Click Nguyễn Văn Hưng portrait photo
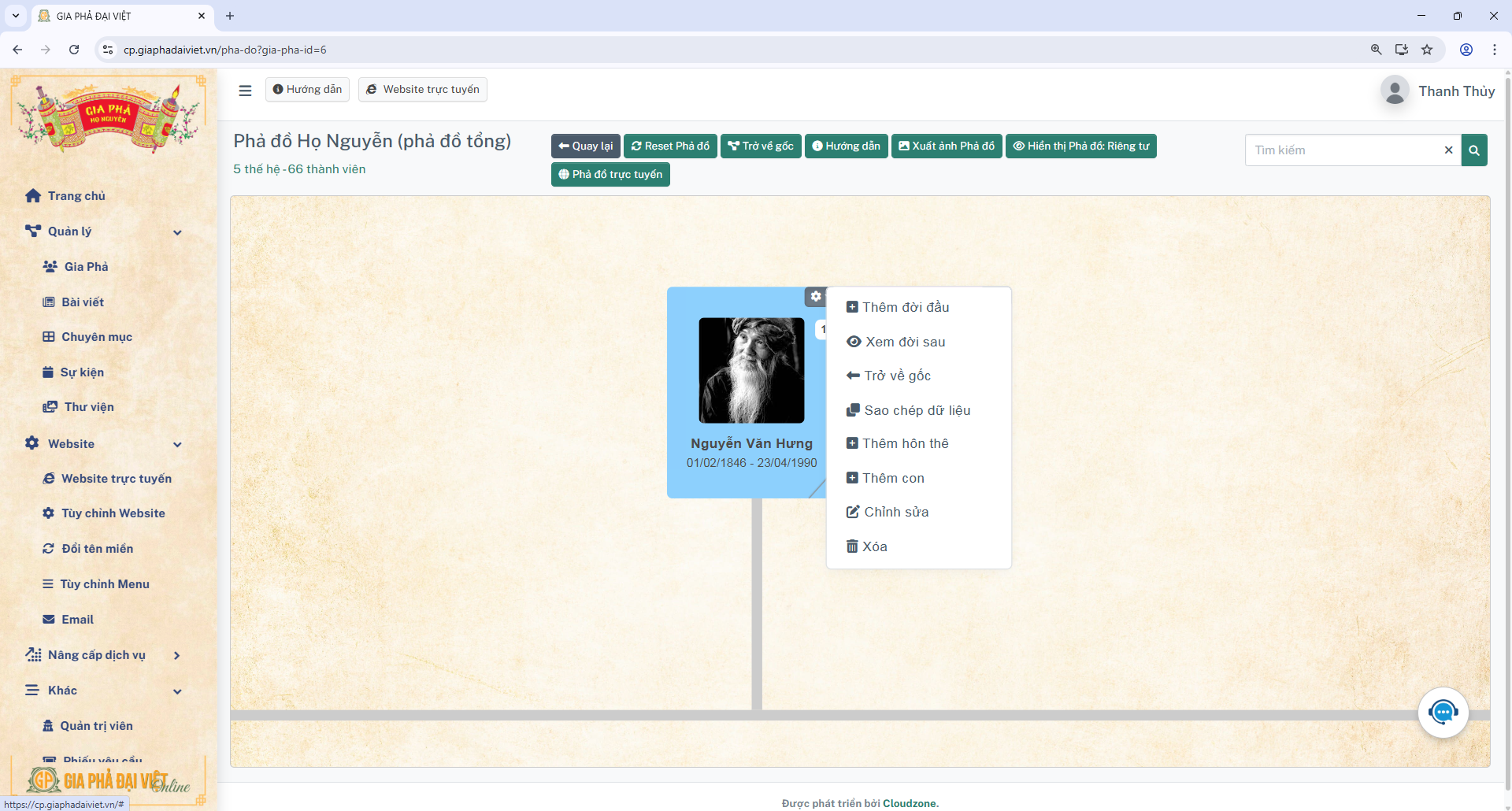Viewport: 1512px width, 811px height. click(x=751, y=370)
